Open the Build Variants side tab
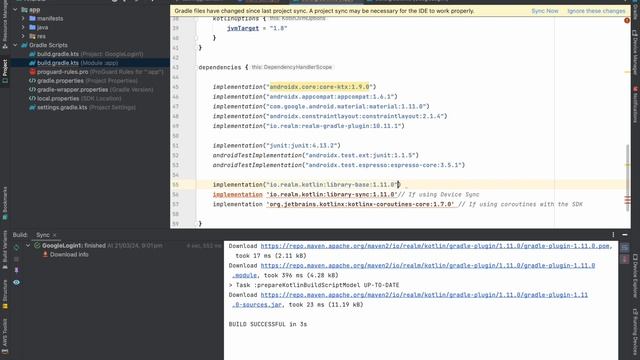Viewport: 640px width, 360px height. click(5, 249)
